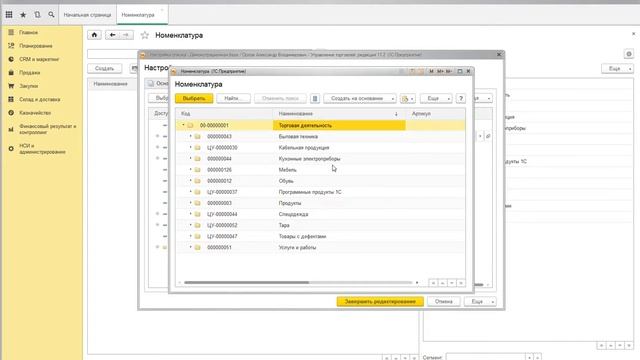640x360 pixels.
Task: Click the M calculator memory button
Action: tap(431, 71)
